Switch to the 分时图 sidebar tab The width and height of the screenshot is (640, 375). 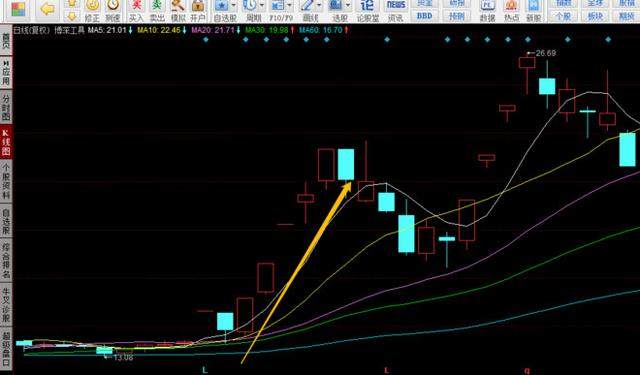pos(6,107)
